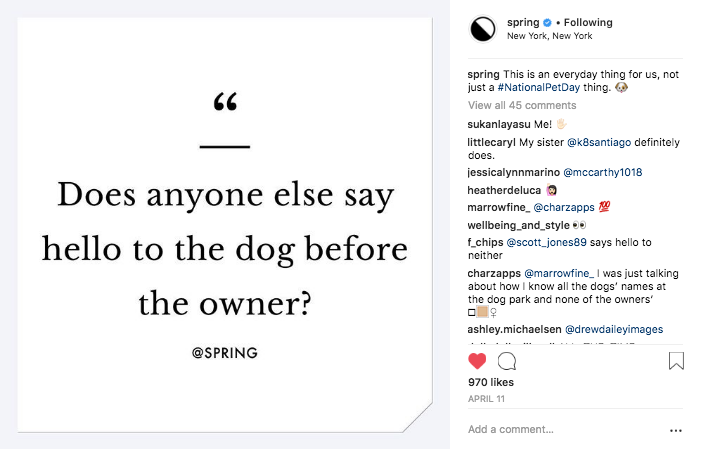
Task: Click the APRIL 11 post date
Action: [x=484, y=399]
